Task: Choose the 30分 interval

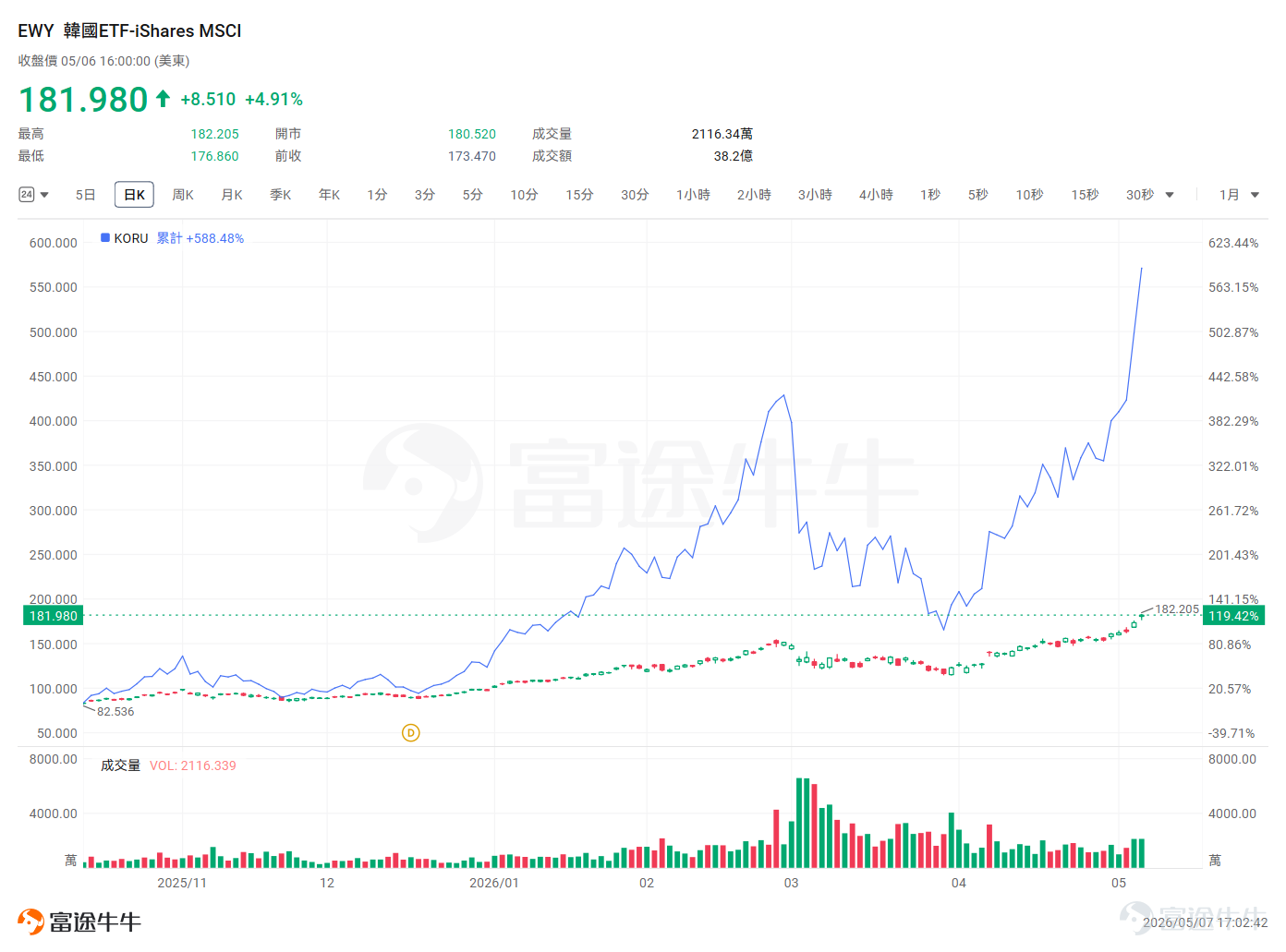Action: coord(635,195)
